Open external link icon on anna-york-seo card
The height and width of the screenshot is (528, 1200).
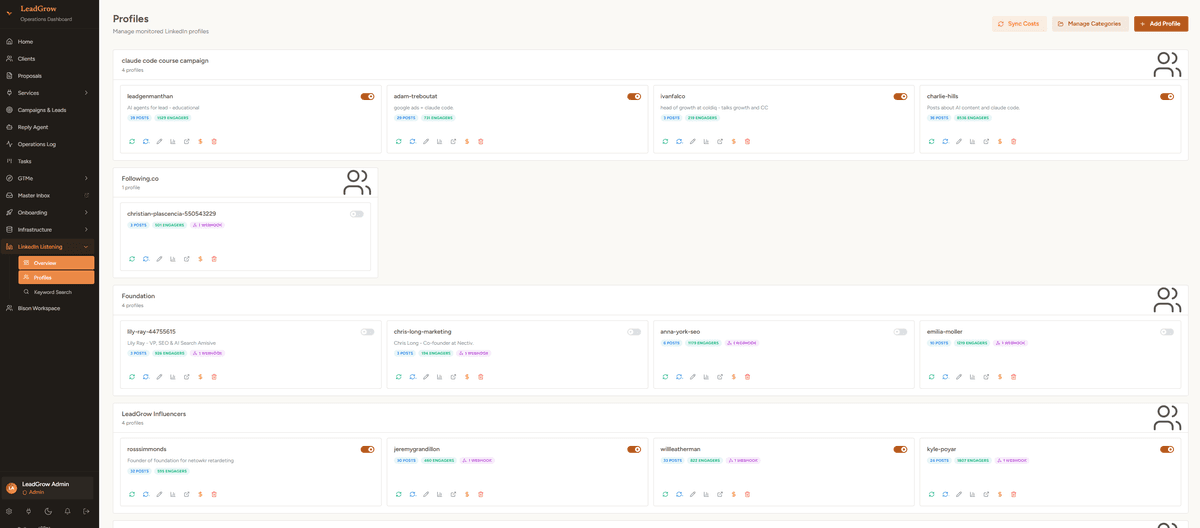(720, 377)
